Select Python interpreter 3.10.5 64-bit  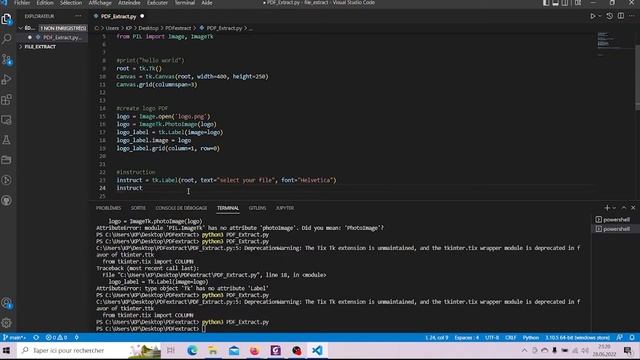click(x=577, y=338)
